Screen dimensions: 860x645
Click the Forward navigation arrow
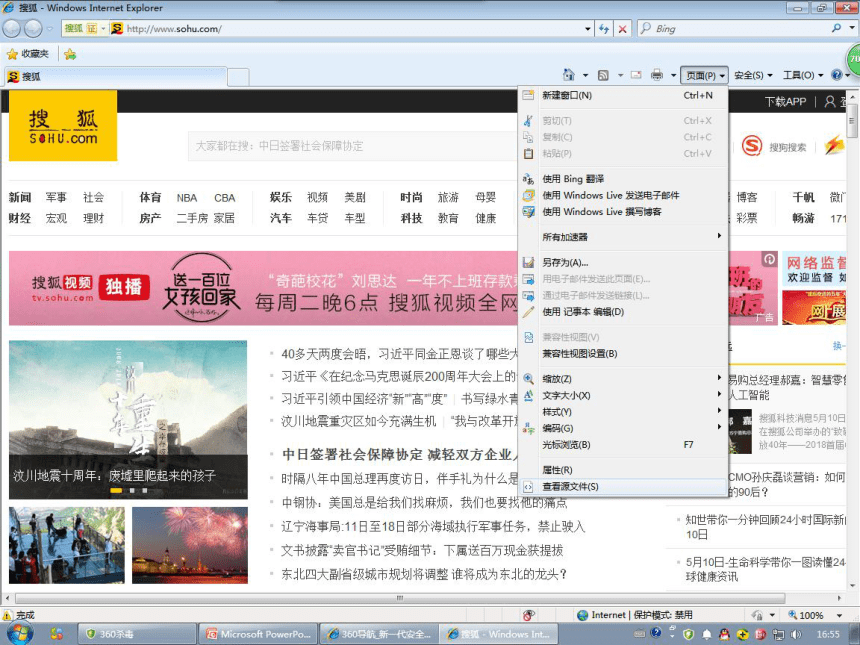tap(33, 29)
